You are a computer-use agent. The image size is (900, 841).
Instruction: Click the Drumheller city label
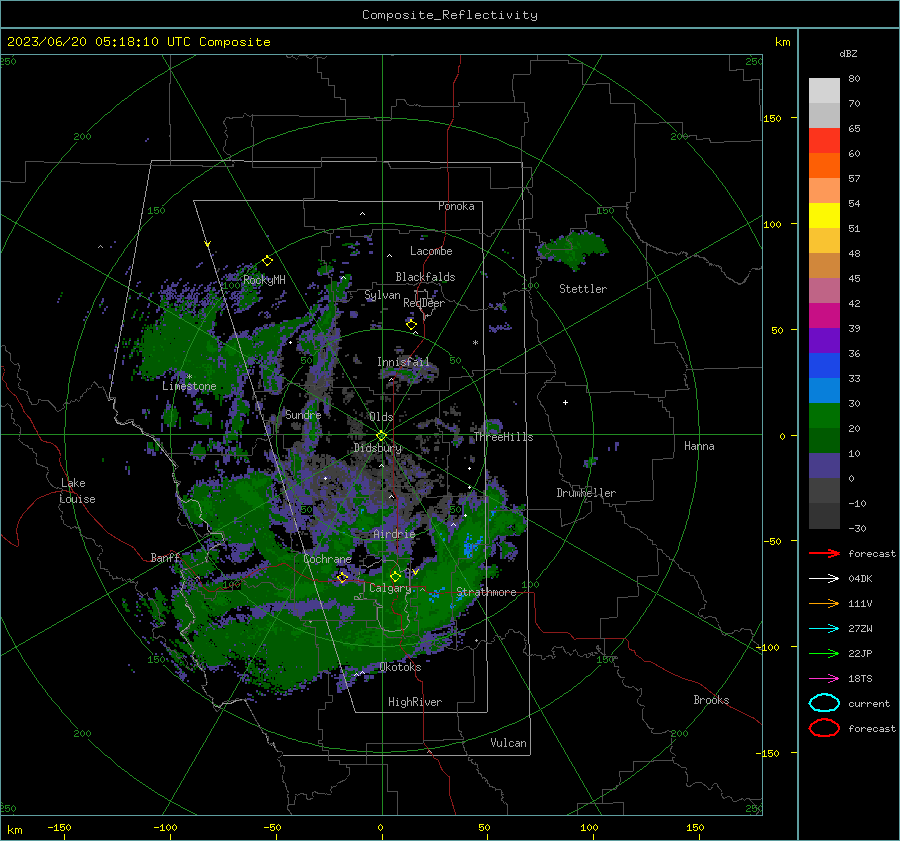[586, 493]
